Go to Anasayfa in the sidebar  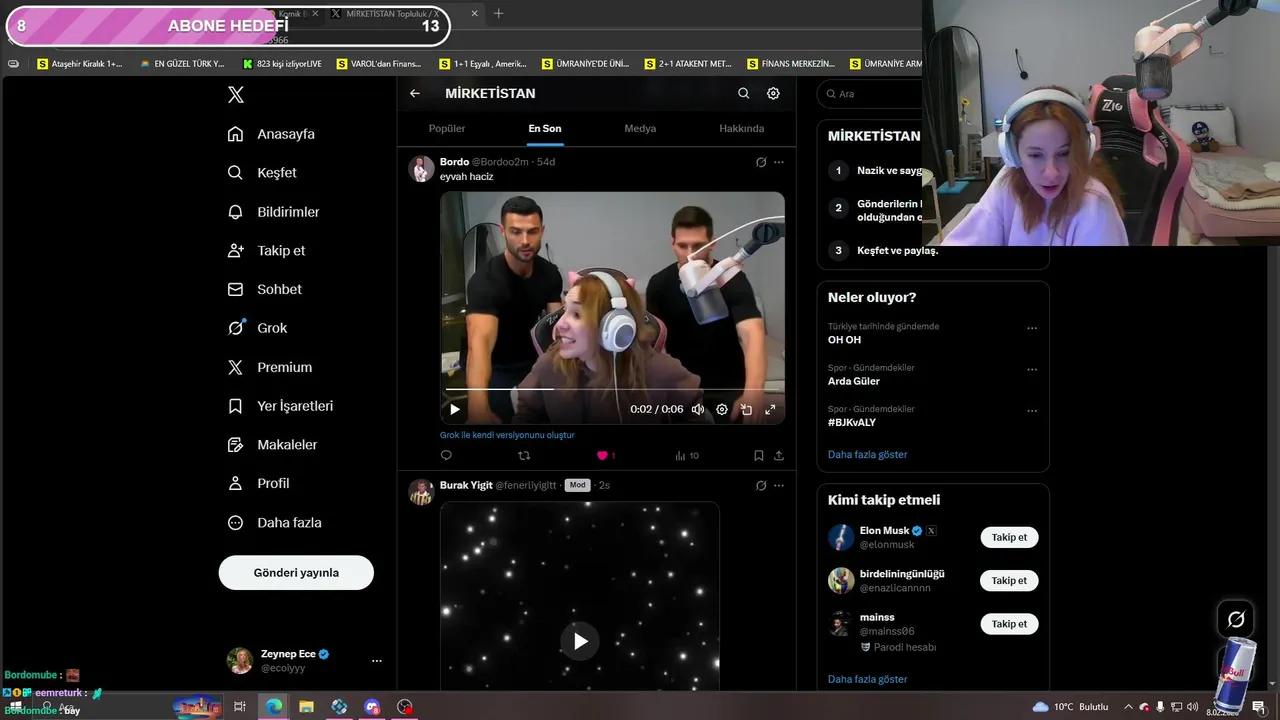tap(271, 134)
